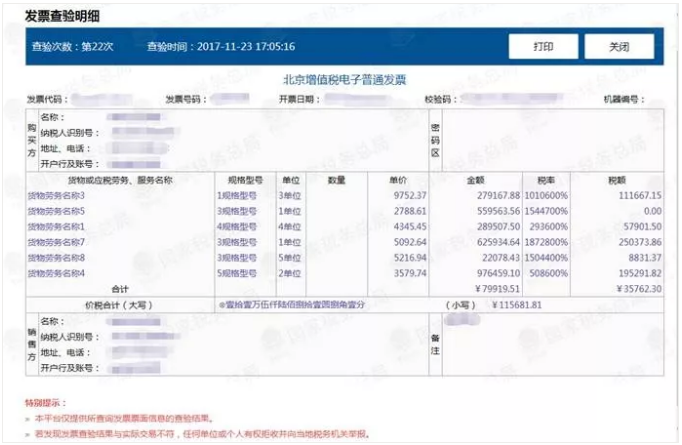Click the 关闭 close button
The image size is (682, 445).
pyautogui.click(x=619, y=47)
